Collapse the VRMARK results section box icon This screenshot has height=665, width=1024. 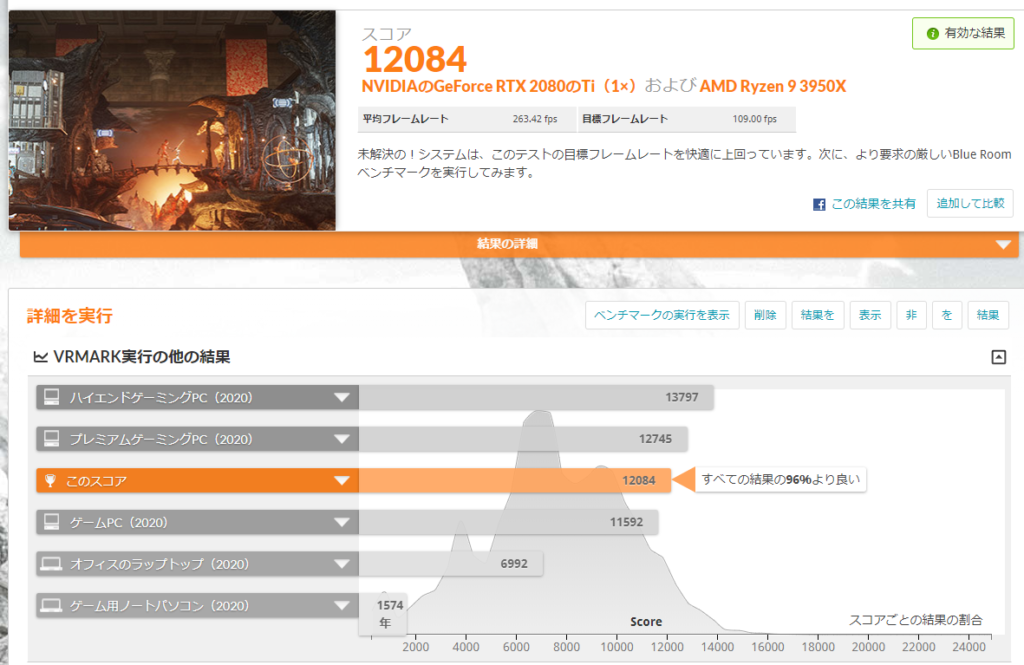coord(999,357)
